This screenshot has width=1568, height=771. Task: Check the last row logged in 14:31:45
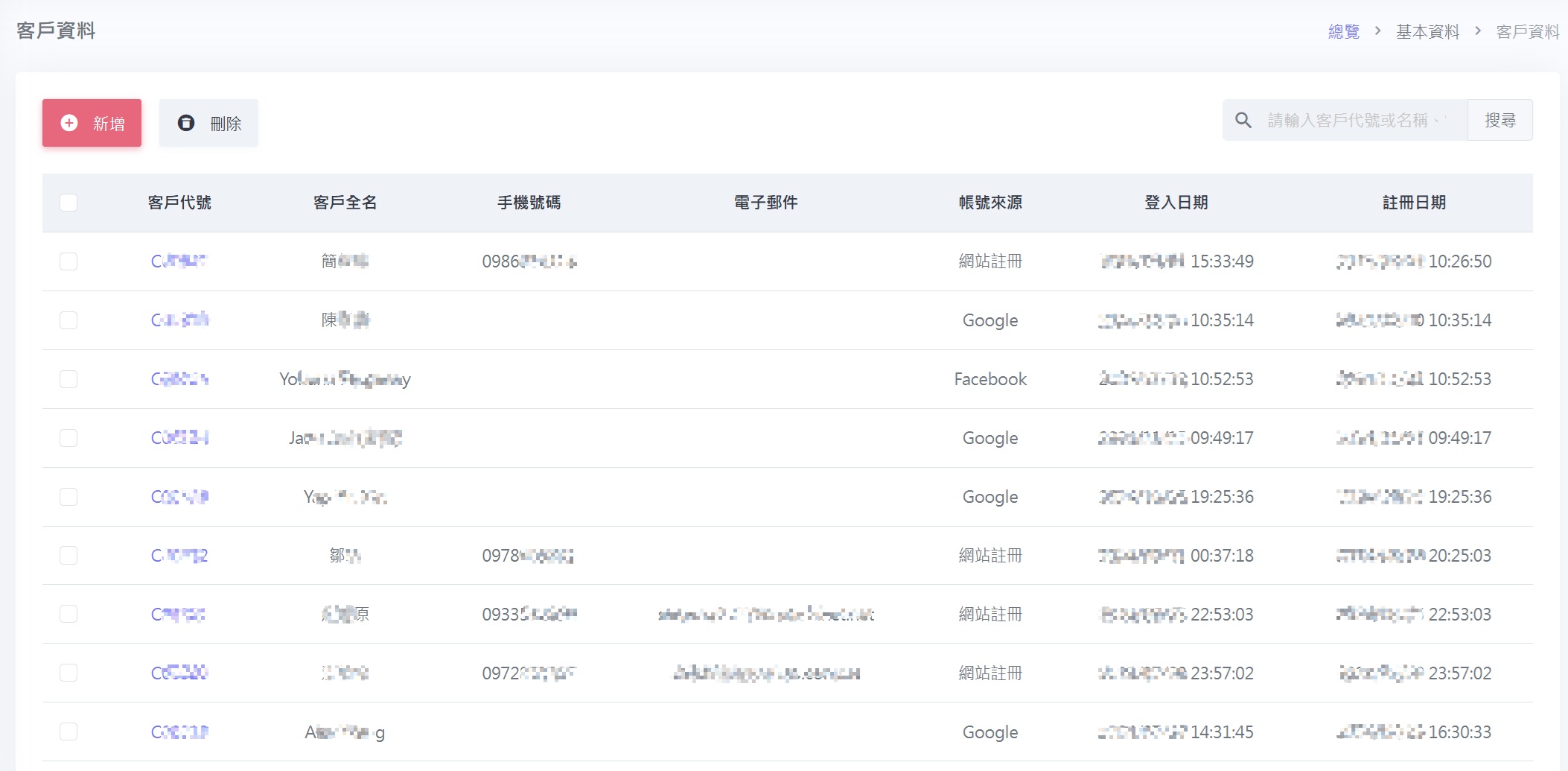(x=68, y=732)
